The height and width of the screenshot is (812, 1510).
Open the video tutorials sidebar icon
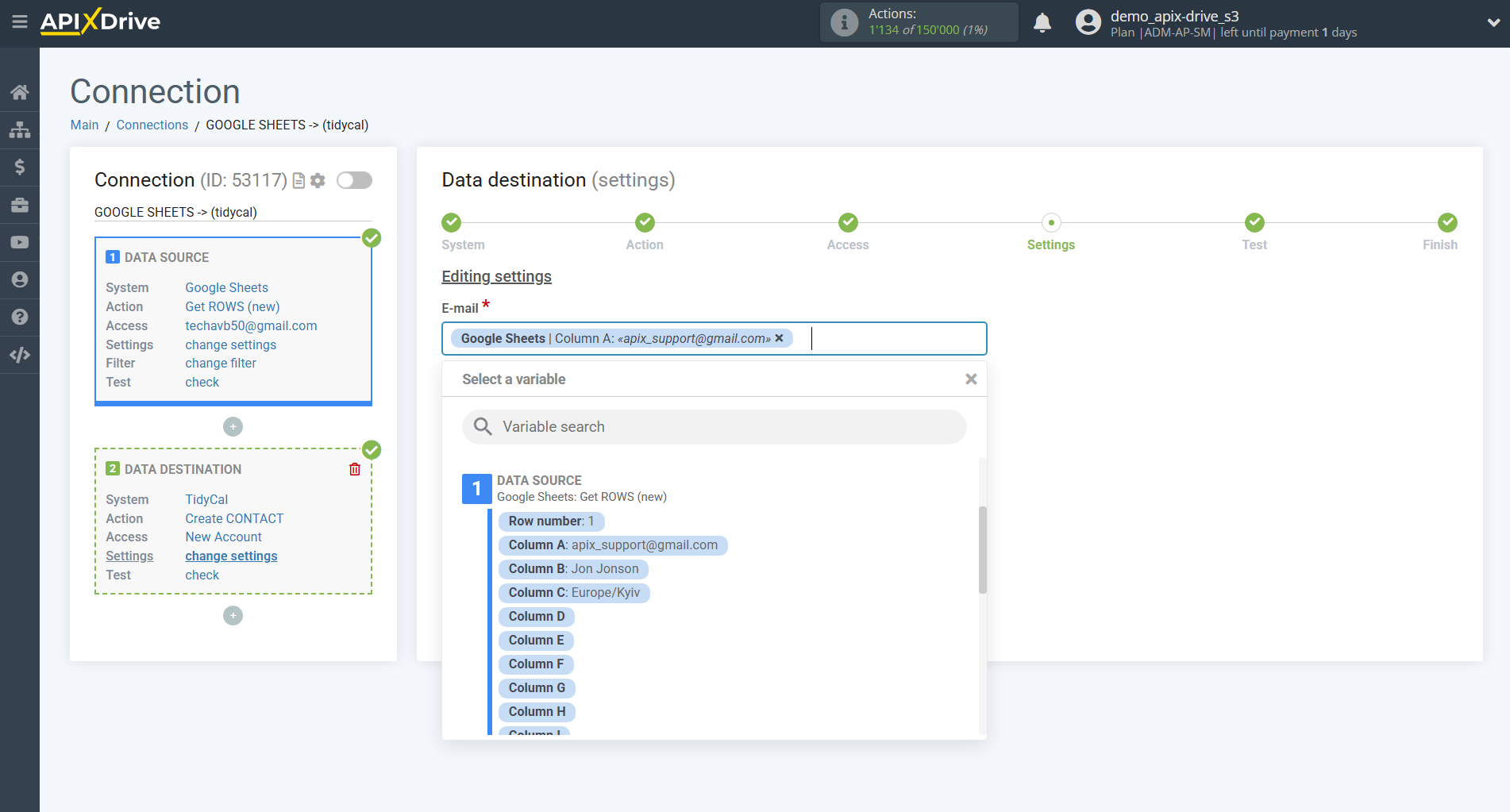point(20,241)
